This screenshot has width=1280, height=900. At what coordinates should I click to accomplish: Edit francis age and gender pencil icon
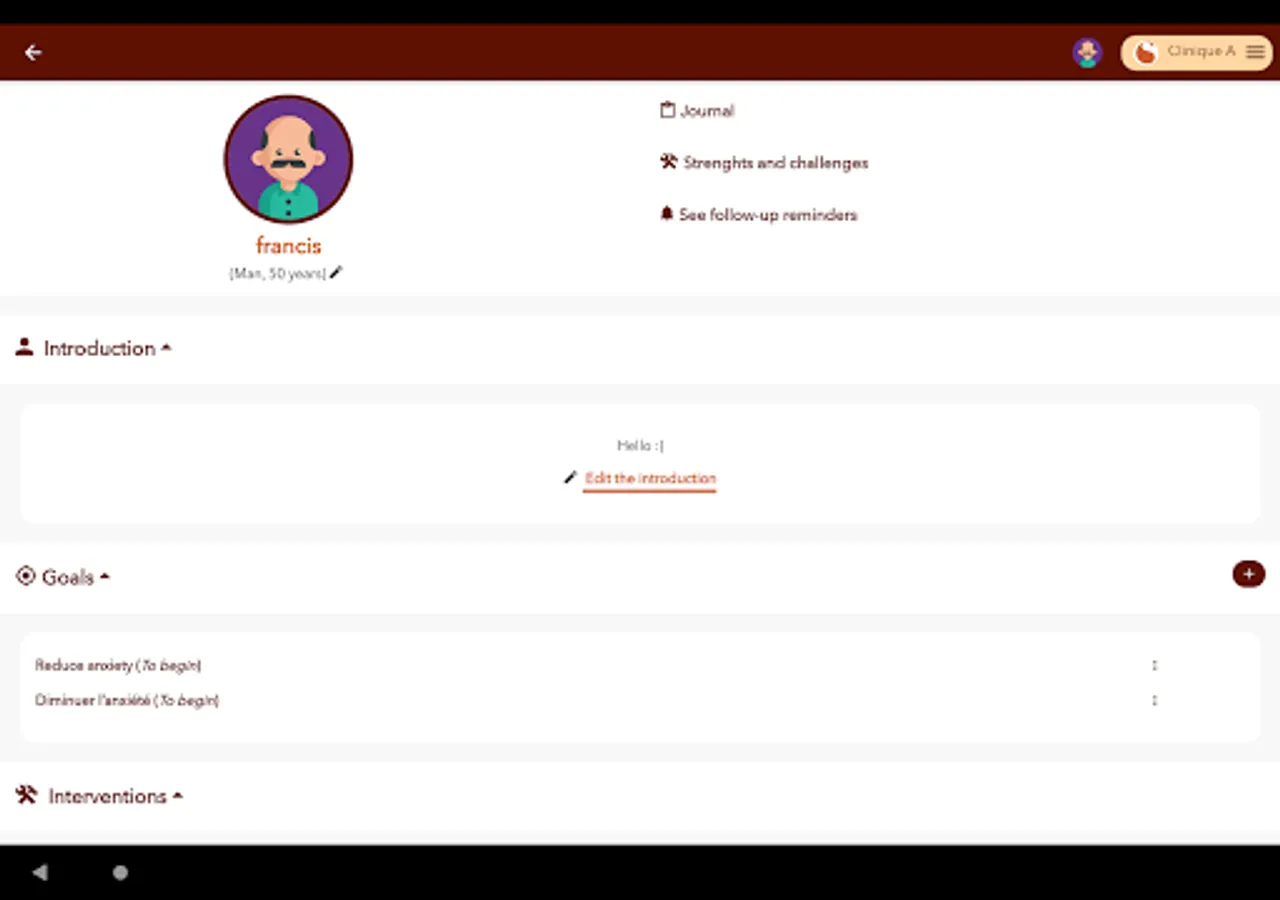click(336, 272)
